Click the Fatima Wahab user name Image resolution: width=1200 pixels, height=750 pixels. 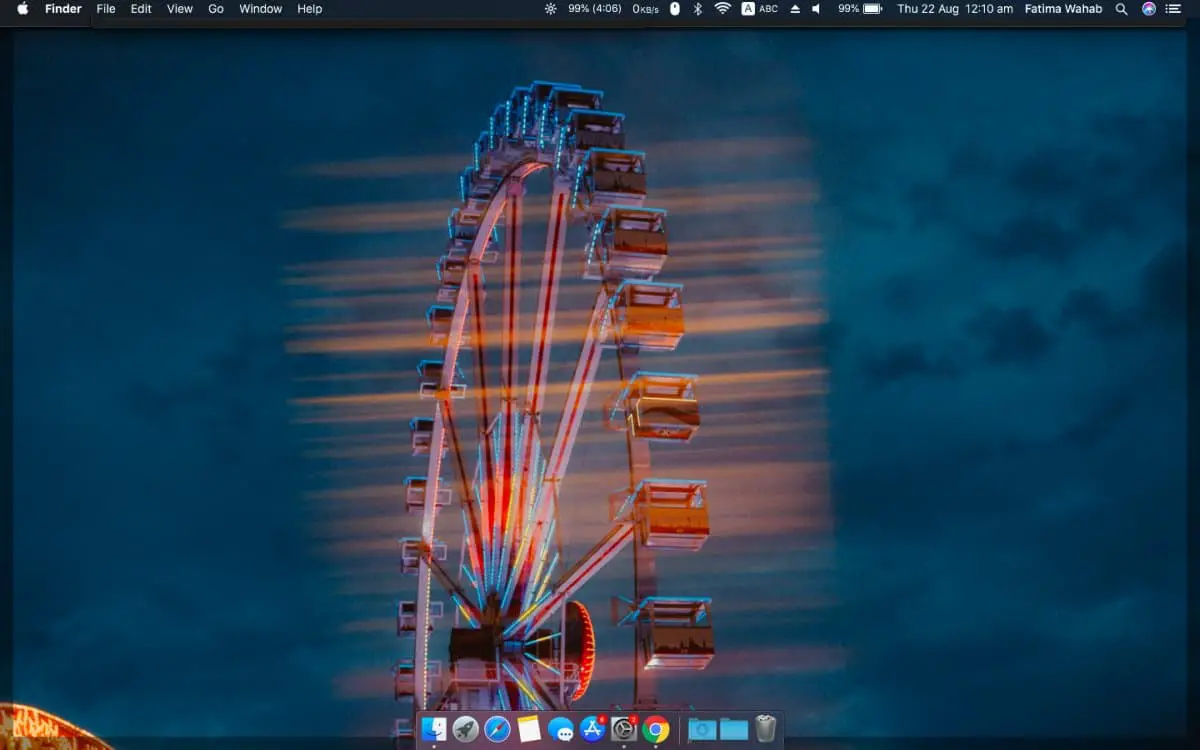pyautogui.click(x=1062, y=9)
